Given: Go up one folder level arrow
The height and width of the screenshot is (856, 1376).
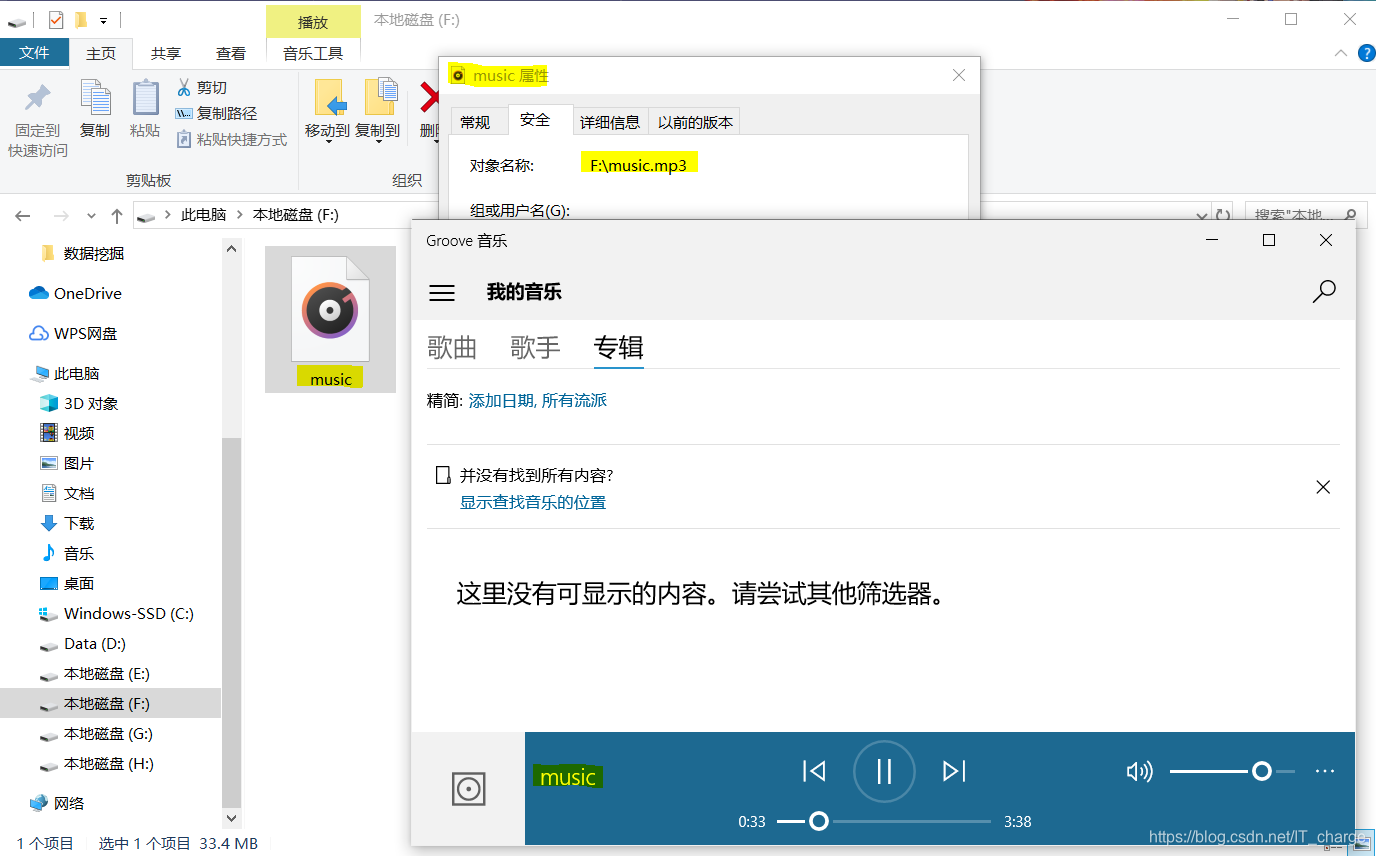Looking at the screenshot, I should point(117,215).
